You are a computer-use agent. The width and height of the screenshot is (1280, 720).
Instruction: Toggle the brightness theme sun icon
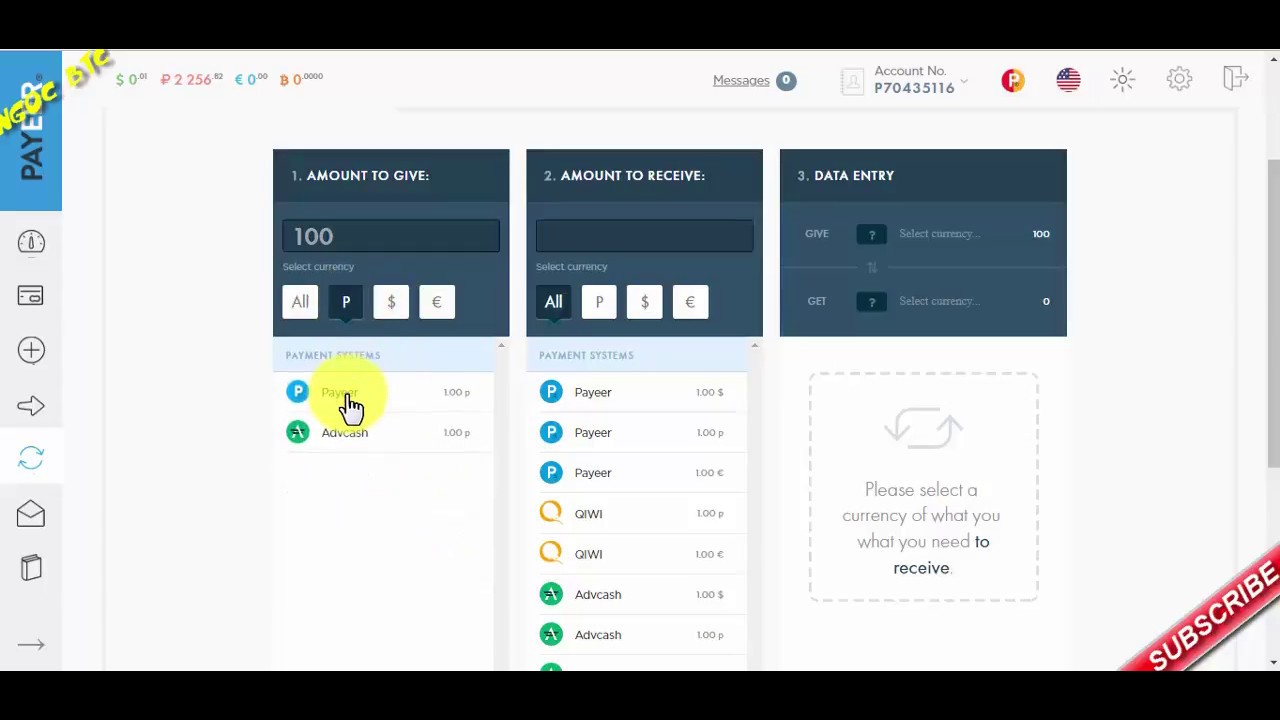tap(1123, 80)
